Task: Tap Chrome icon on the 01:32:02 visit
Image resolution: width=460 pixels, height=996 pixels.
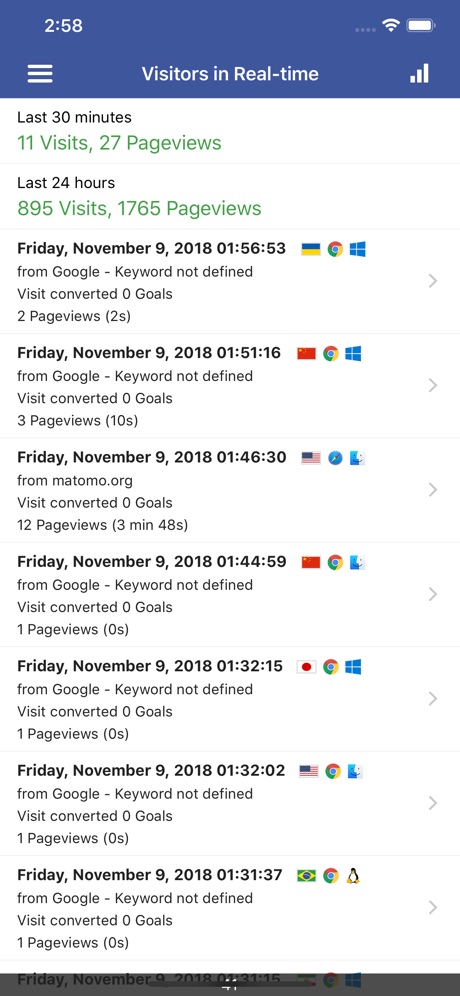Action: pos(333,772)
